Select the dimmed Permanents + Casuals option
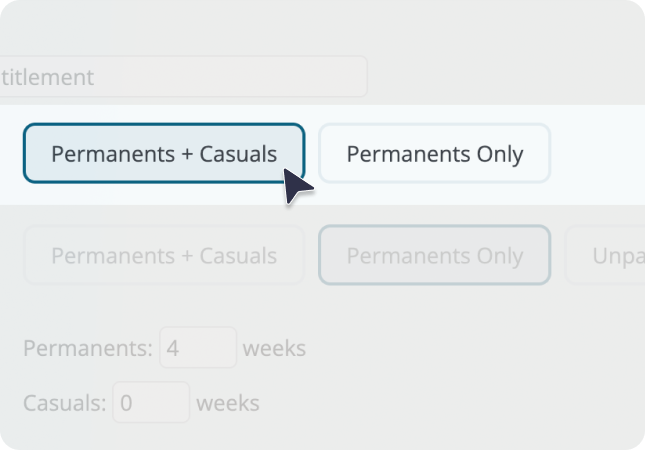This screenshot has width=645, height=450. (164, 255)
